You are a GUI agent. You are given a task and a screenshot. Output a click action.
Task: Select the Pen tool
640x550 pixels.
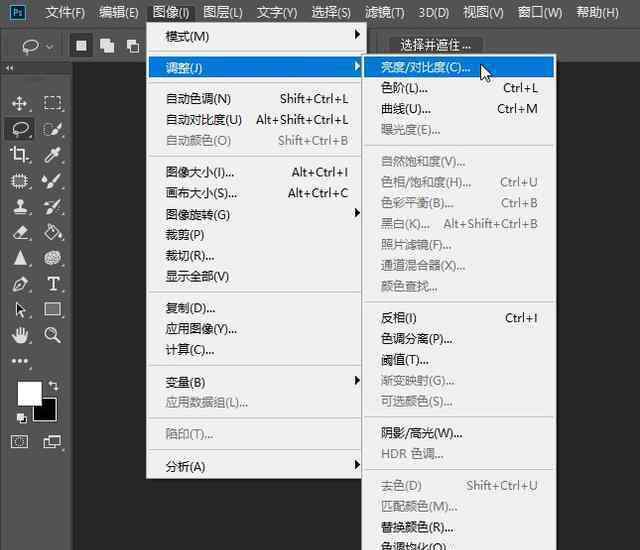(20, 284)
